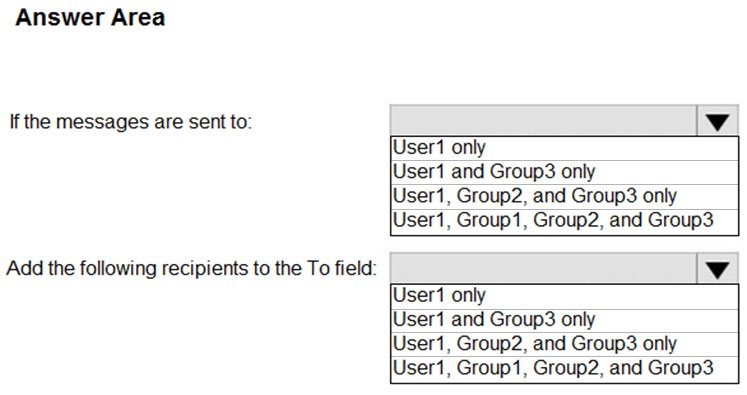Viewport: 747px width, 395px height.
Task: Click the 'Answer Area' heading
Action: click(90, 18)
